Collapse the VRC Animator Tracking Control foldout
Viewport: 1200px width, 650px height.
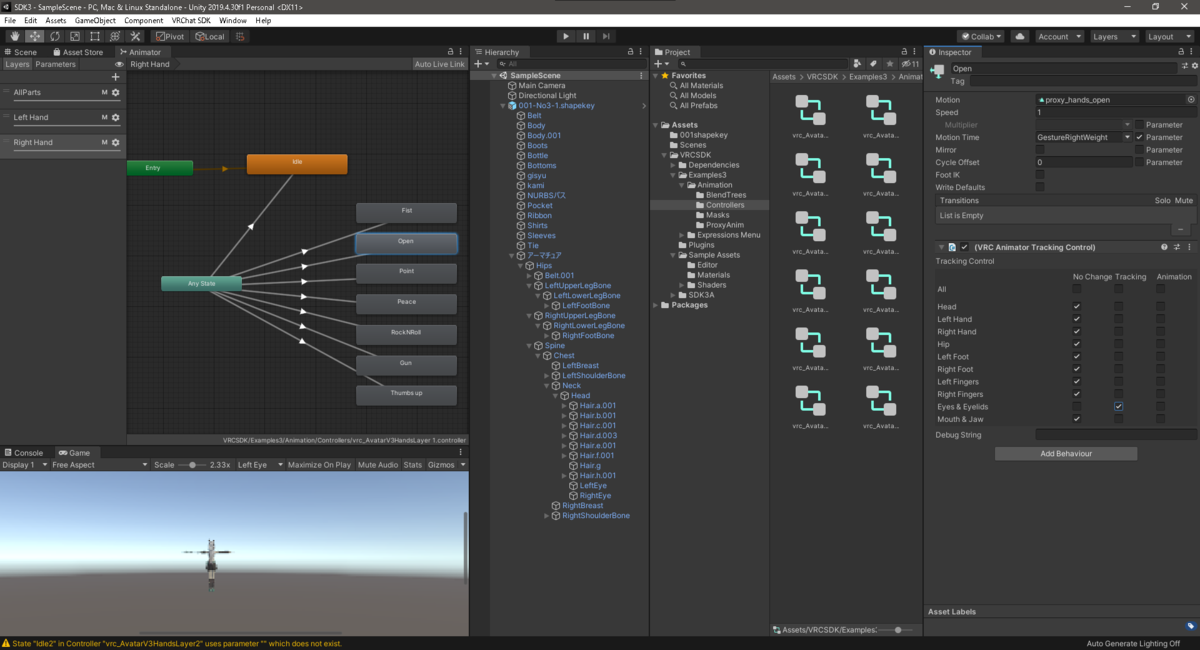[x=941, y=247]
